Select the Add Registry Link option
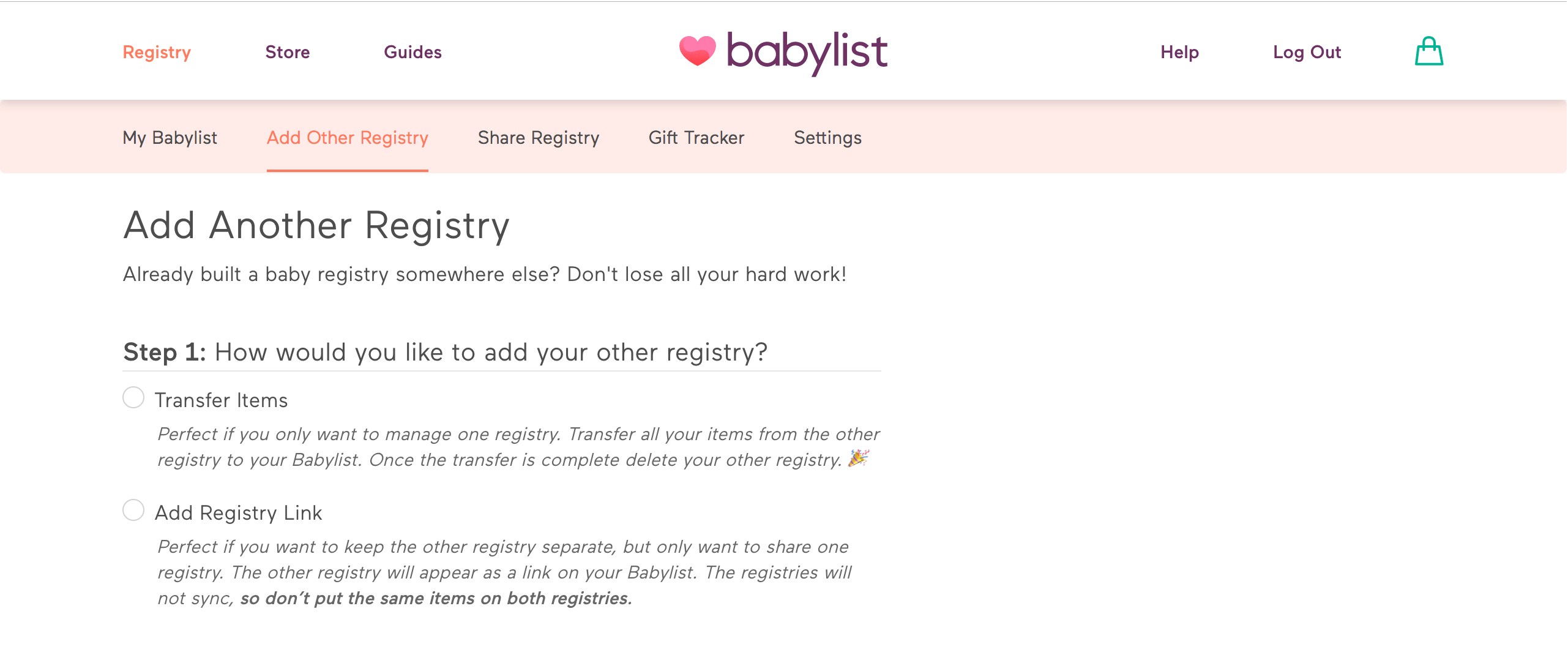Image resolution: width=1568 pixels, height=655 pixels. 133,510
